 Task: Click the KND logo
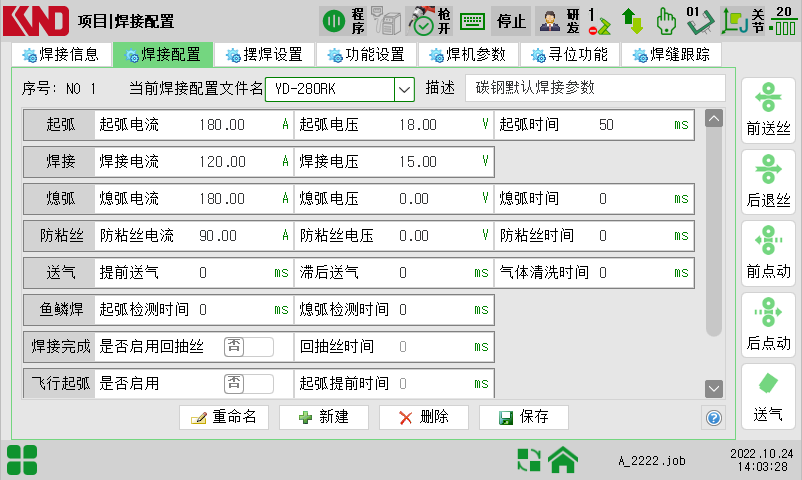36,21
